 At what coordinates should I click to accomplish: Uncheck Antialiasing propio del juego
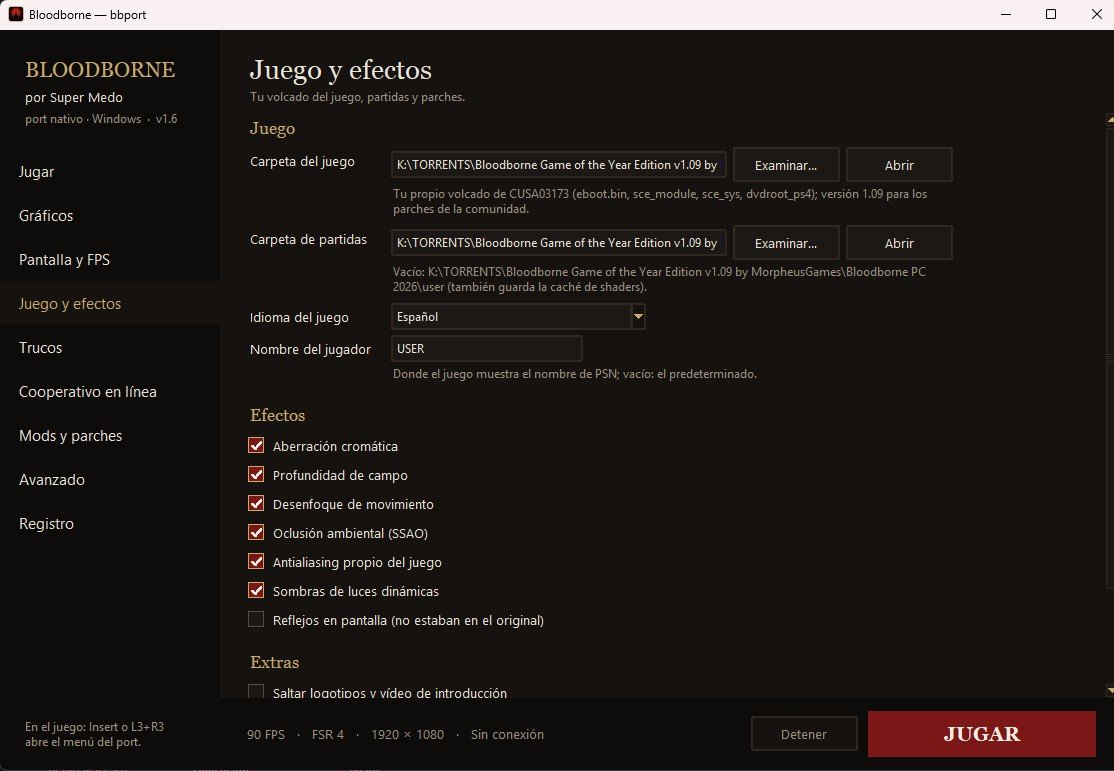click(x=256, y=562)
